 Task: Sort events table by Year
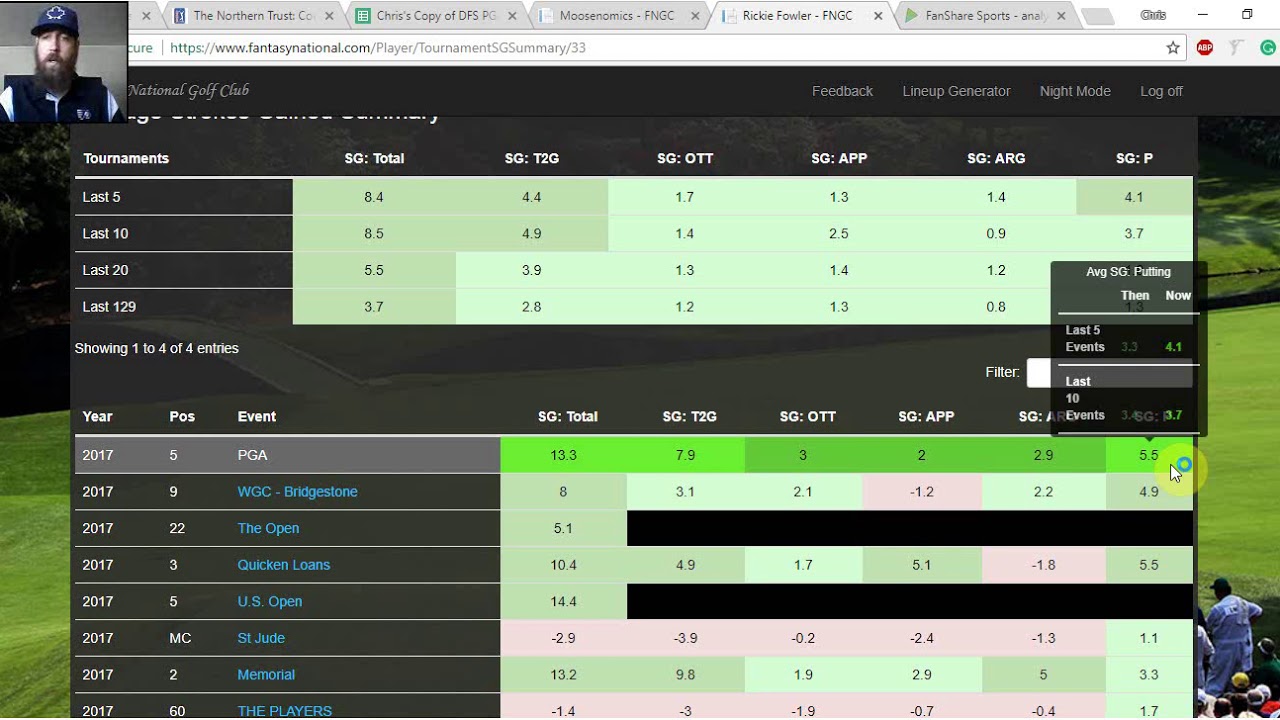click(97, 416)
